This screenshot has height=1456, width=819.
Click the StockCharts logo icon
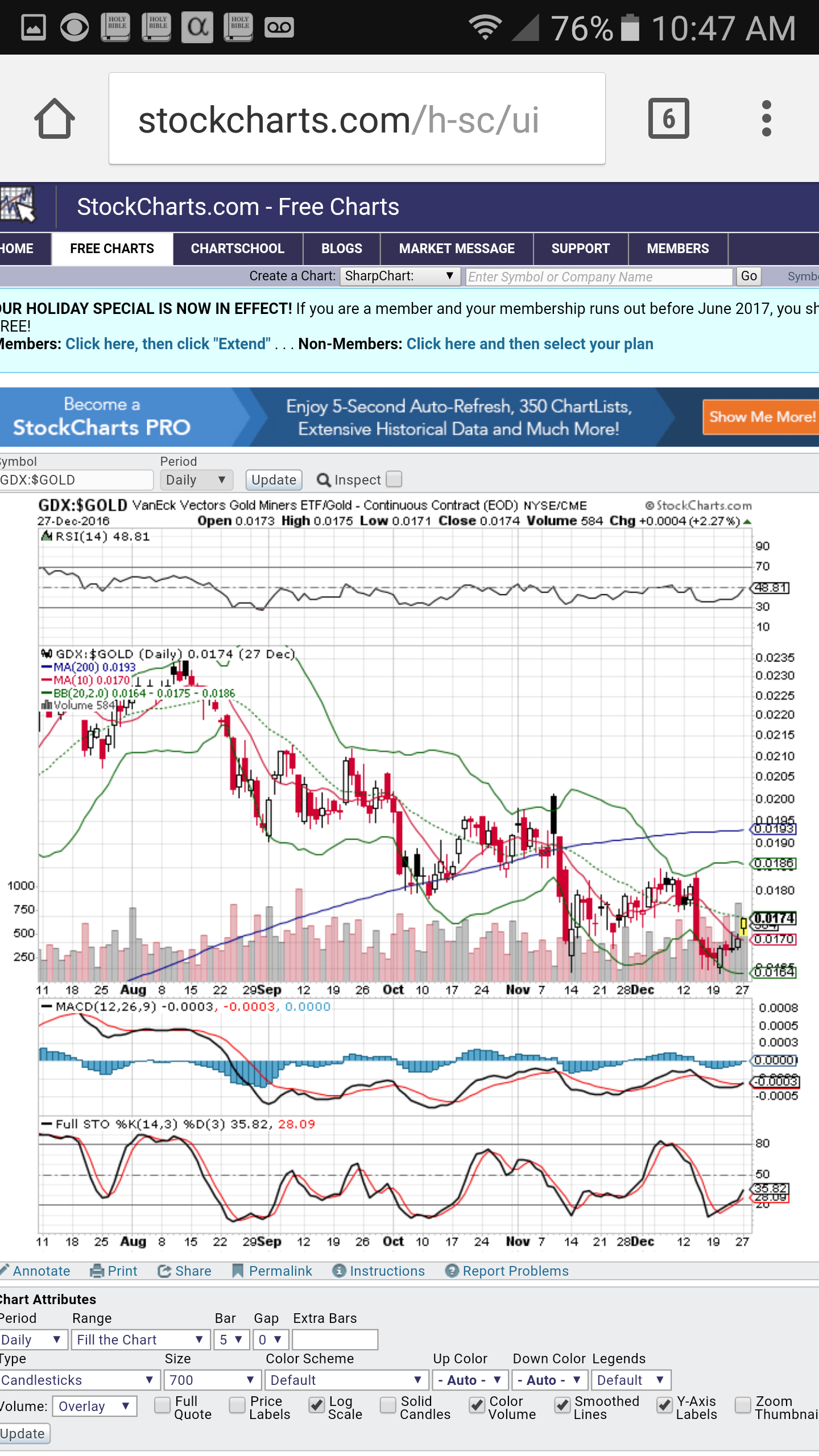(18, 205)
